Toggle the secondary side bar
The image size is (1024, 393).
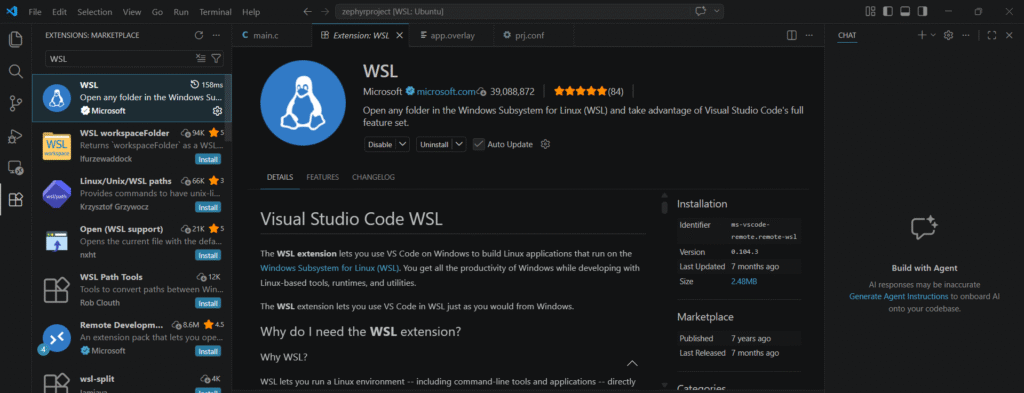[x=921, y=12]
